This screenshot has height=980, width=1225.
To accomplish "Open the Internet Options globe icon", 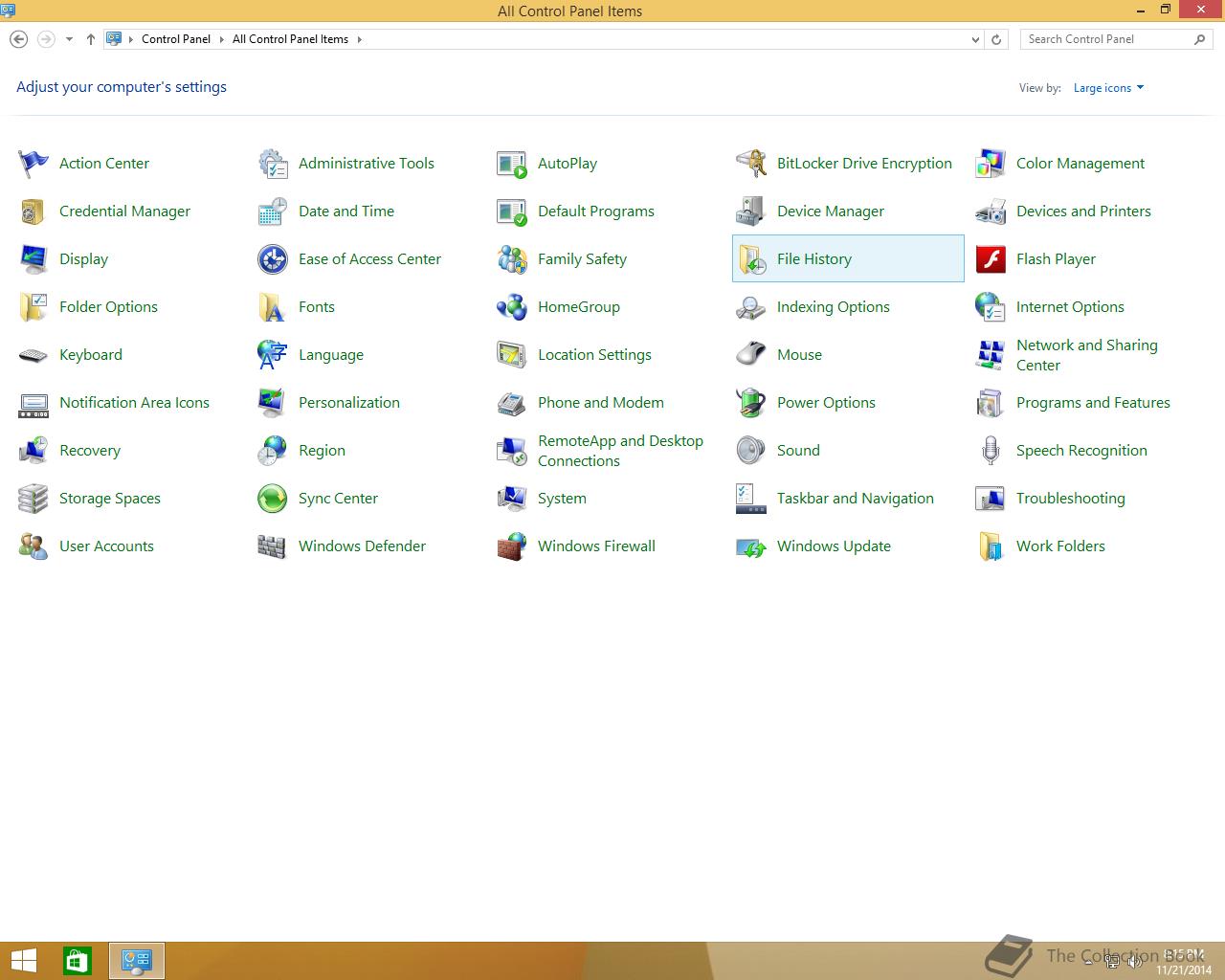I will coord(991,307).
